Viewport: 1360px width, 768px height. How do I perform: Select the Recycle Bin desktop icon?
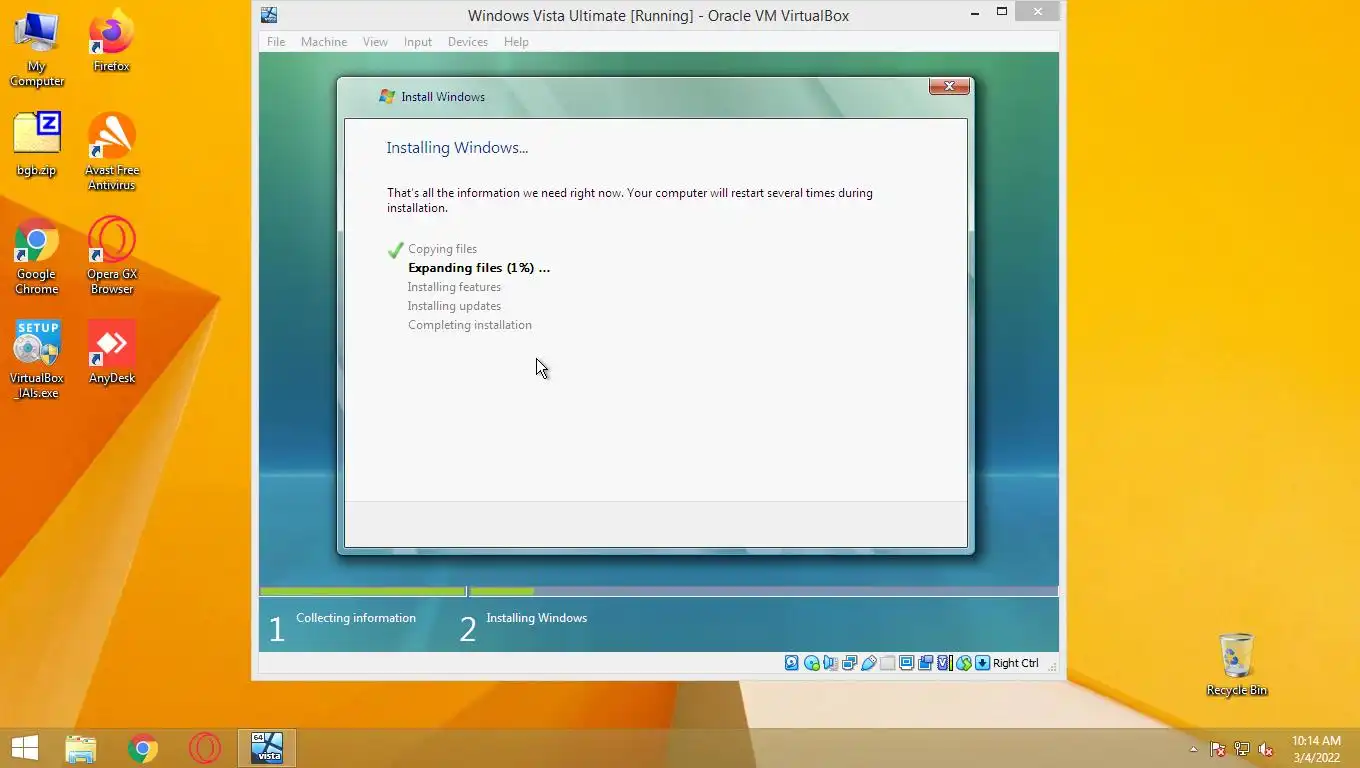pyautogui.click(x=1237, y=664)
